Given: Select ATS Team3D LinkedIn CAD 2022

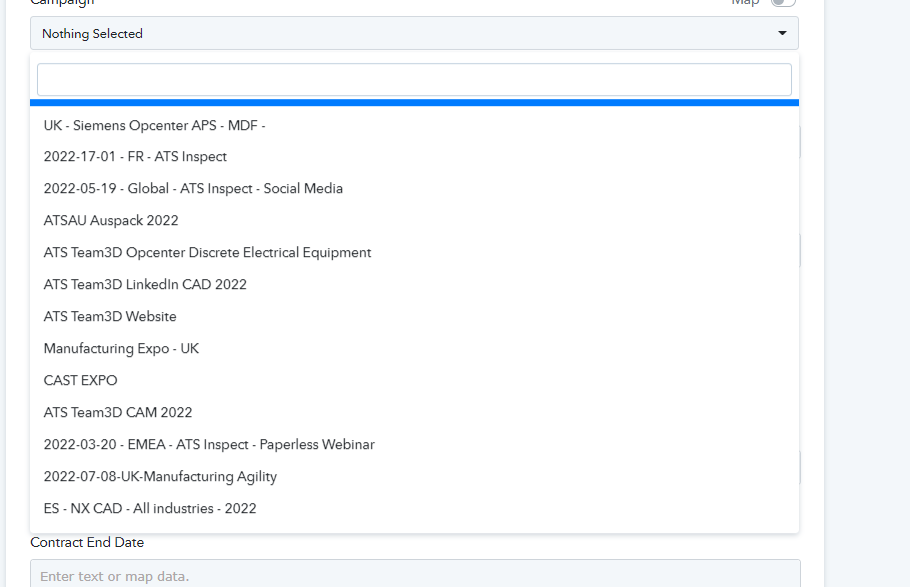Looking at the screenshot, I should 414,285.
